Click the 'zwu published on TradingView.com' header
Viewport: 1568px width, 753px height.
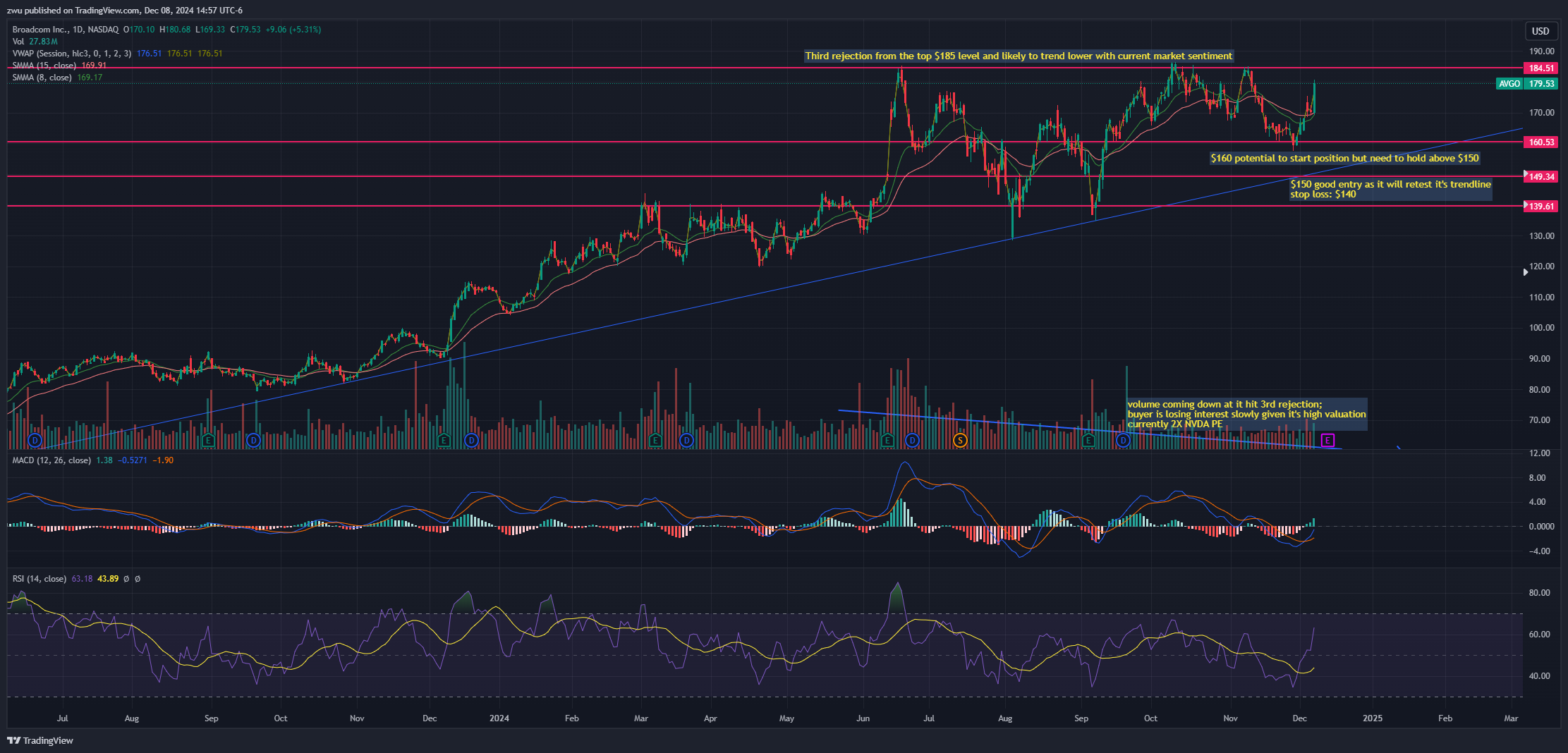tap(124, 11)
